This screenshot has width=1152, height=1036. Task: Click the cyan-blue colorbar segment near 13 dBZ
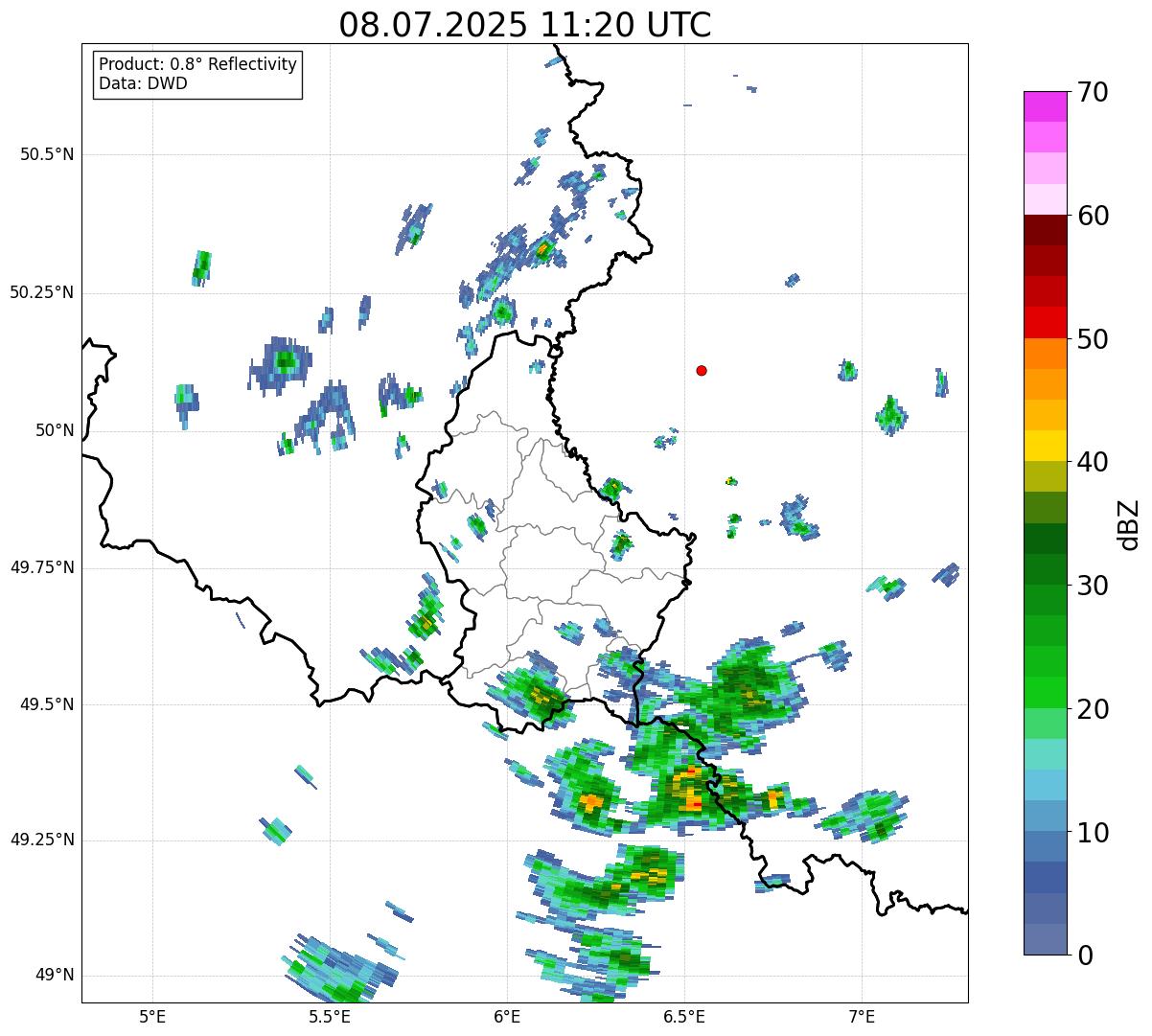coord(1045,786)
